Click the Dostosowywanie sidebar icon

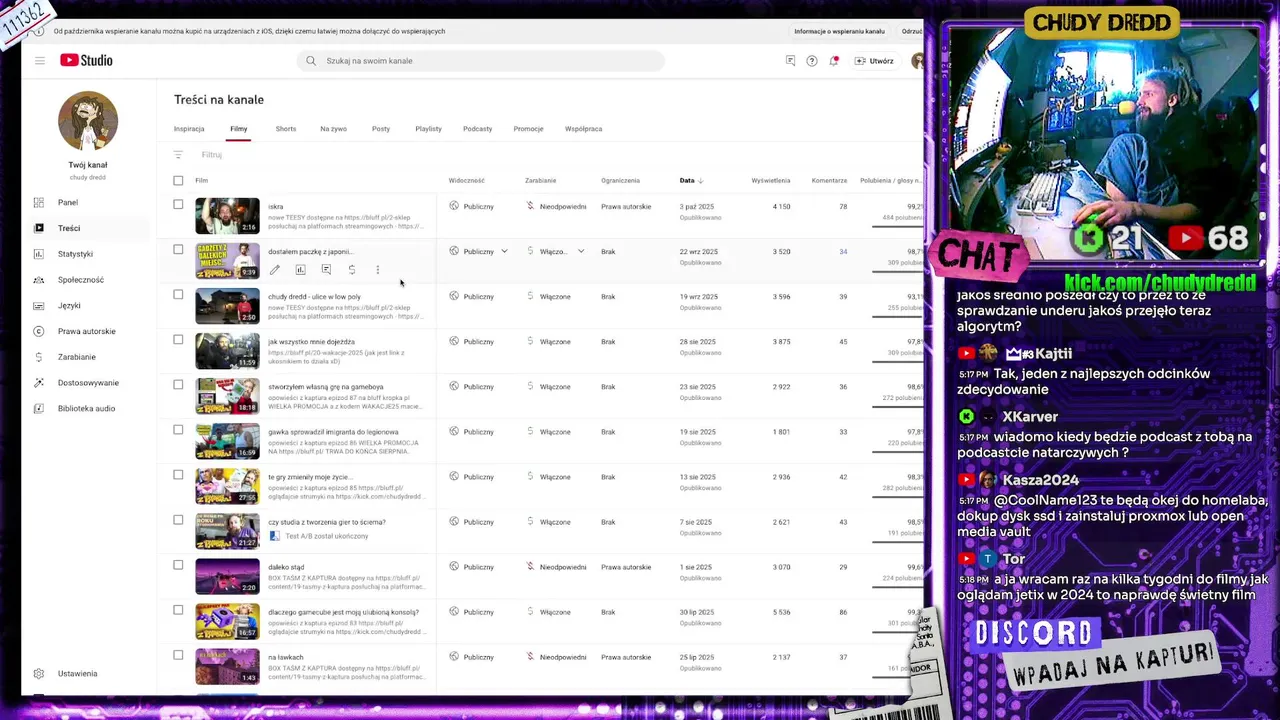(x=39, y=383)
